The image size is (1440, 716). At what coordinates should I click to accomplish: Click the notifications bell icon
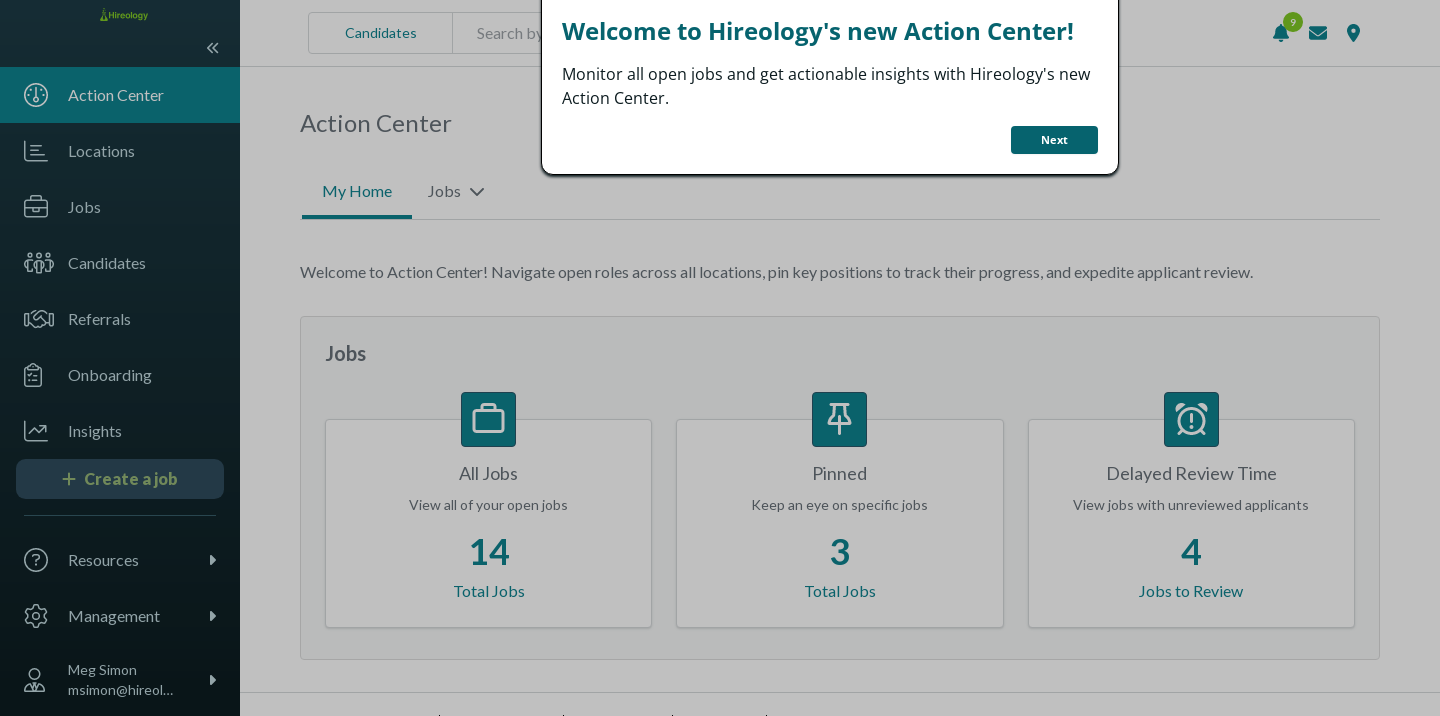[x=1280, y=33]
